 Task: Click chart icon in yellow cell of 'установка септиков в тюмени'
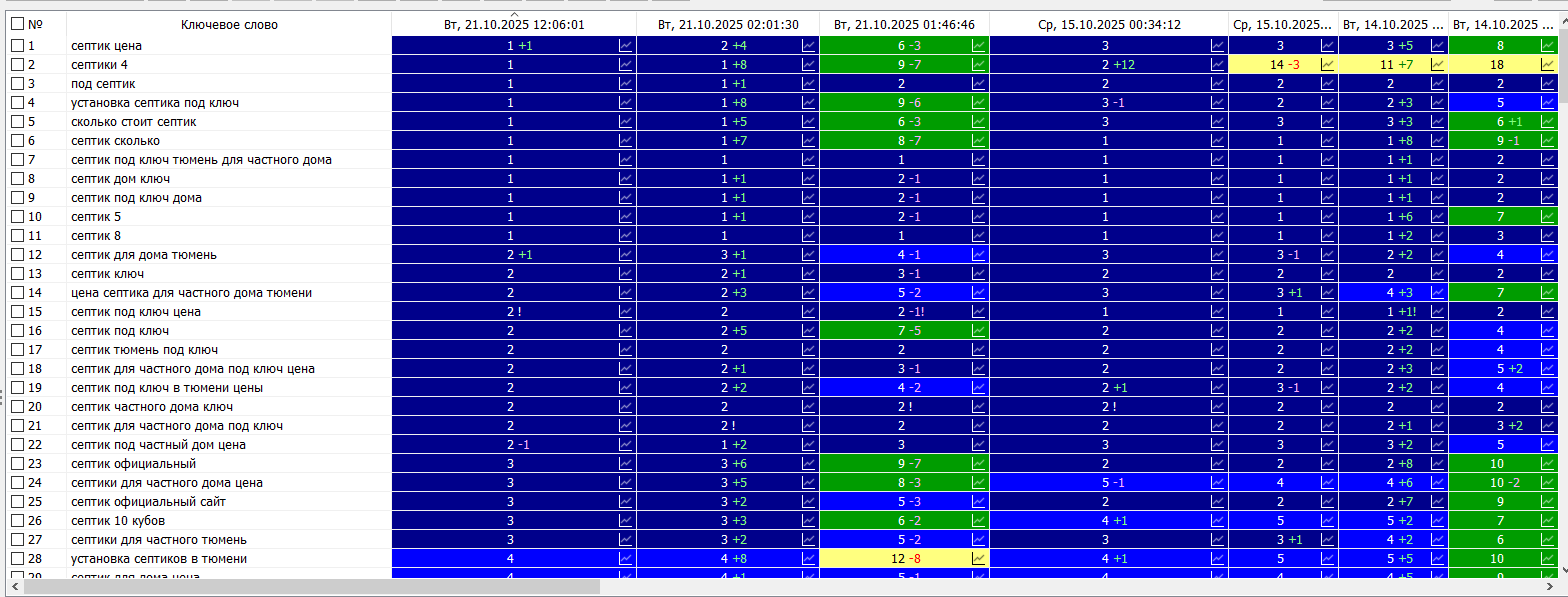pos(979,558)
